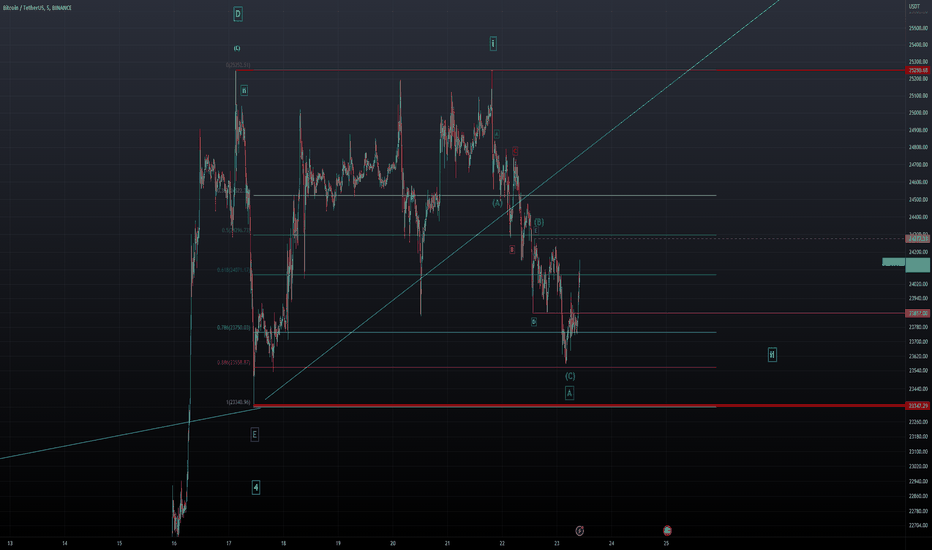Viewport: 932px width, 550px height.
Task: Select the 0.5(24296.73) Fibonacci level label
Action: coord(236,230)
